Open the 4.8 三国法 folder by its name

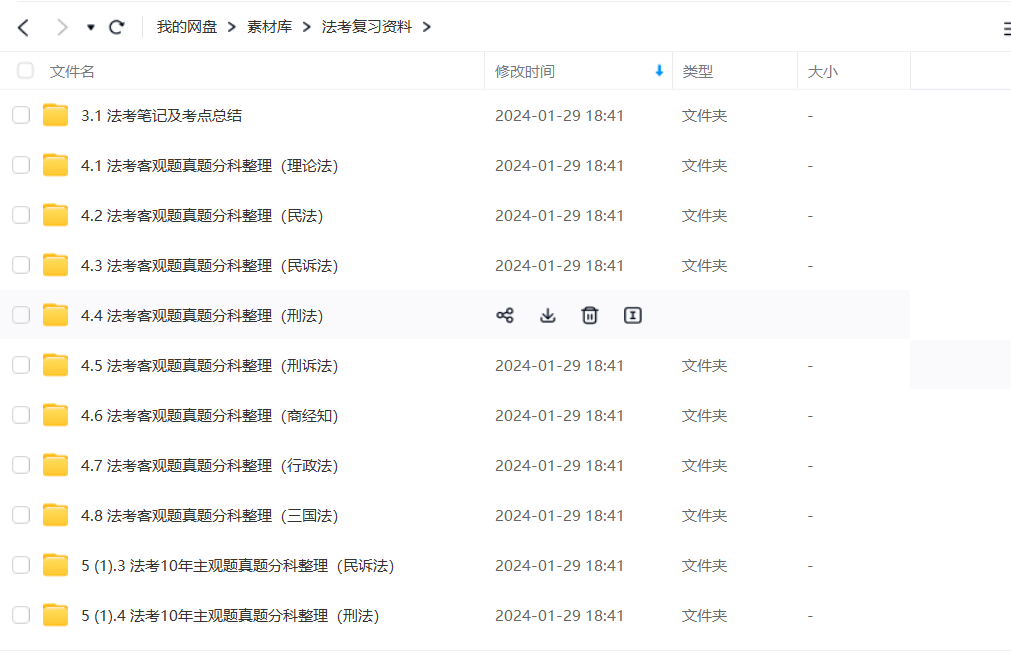click(x=209, y=516)
